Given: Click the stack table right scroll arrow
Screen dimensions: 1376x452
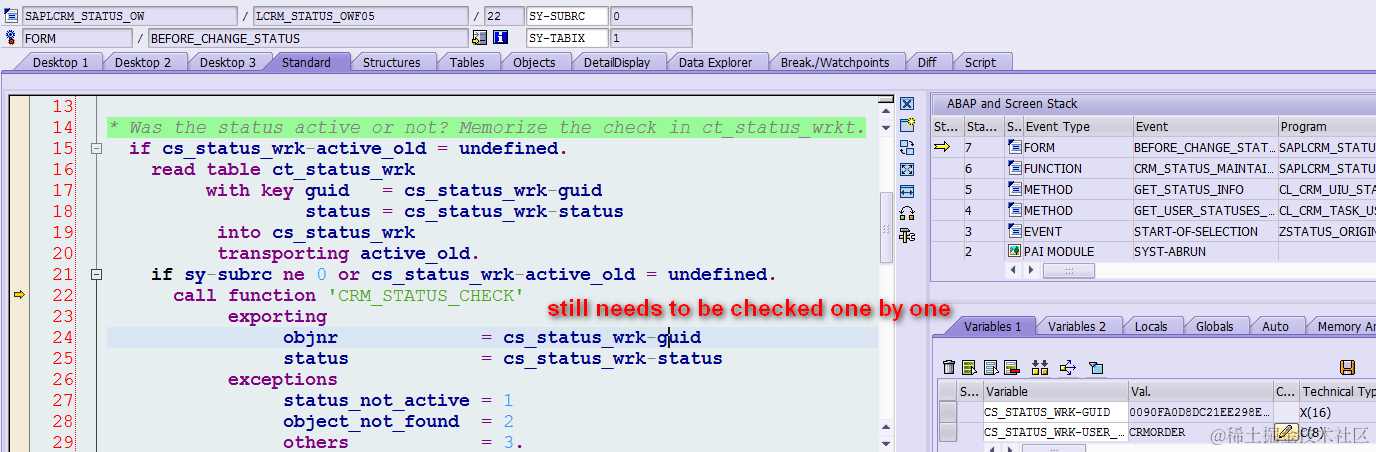Looking at the screenshot, I should (1029, 271).
